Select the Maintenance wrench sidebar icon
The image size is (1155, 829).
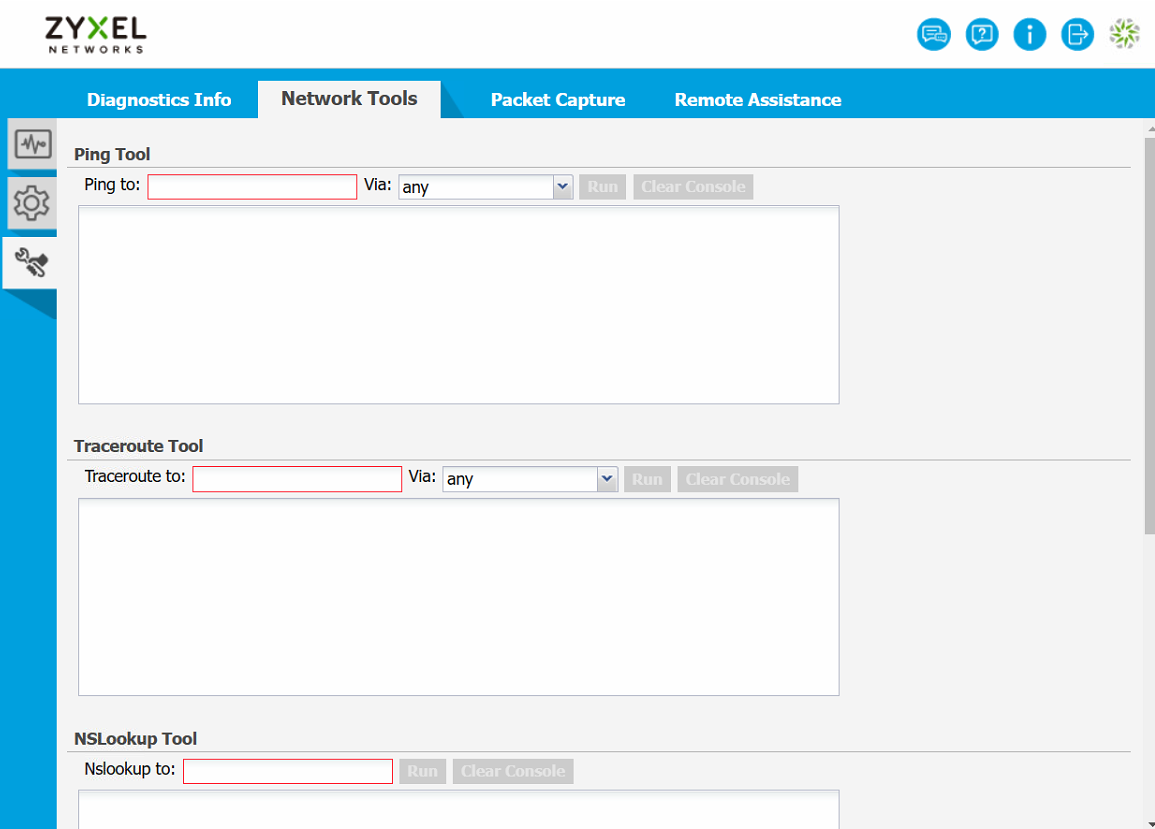[32, 263]
